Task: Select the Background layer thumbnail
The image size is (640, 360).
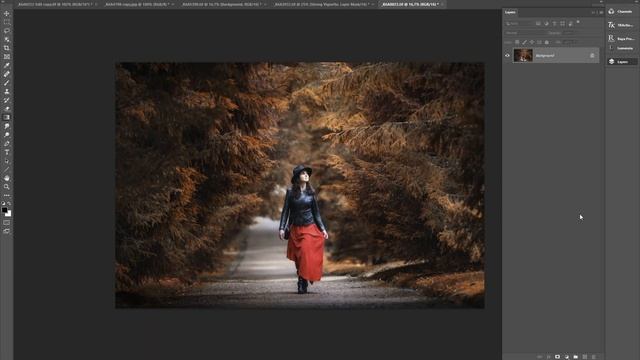Action: click(x=523, y=55)
